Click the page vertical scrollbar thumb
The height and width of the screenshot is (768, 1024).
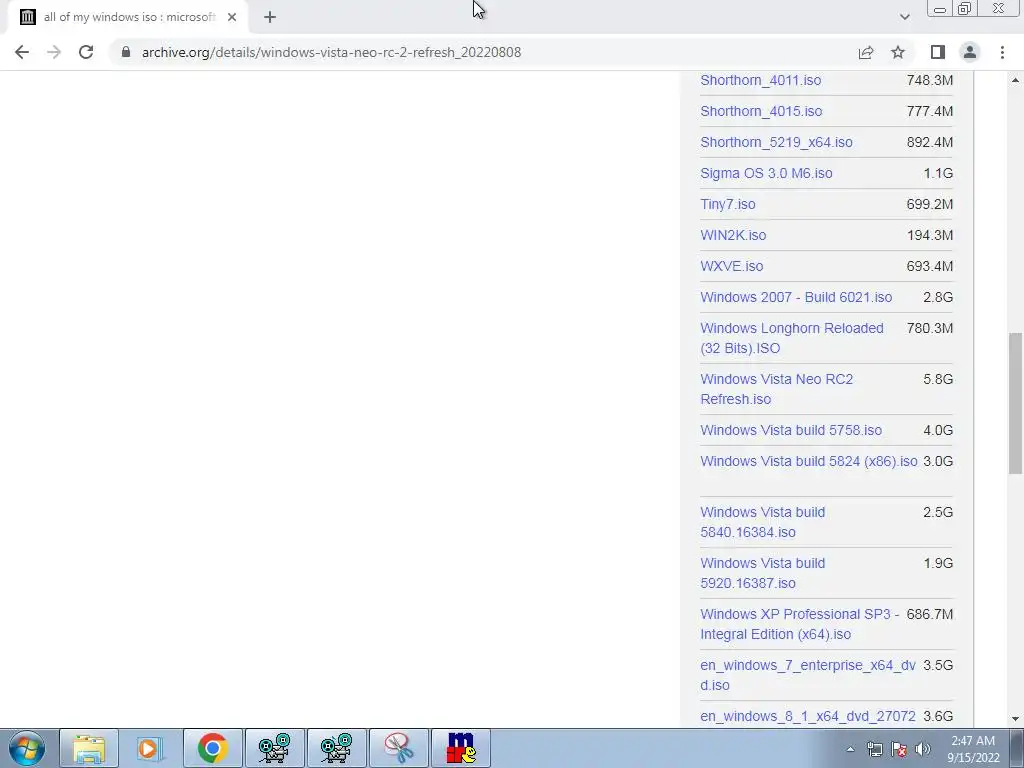pyautogui.click(x=1015, y=403)
